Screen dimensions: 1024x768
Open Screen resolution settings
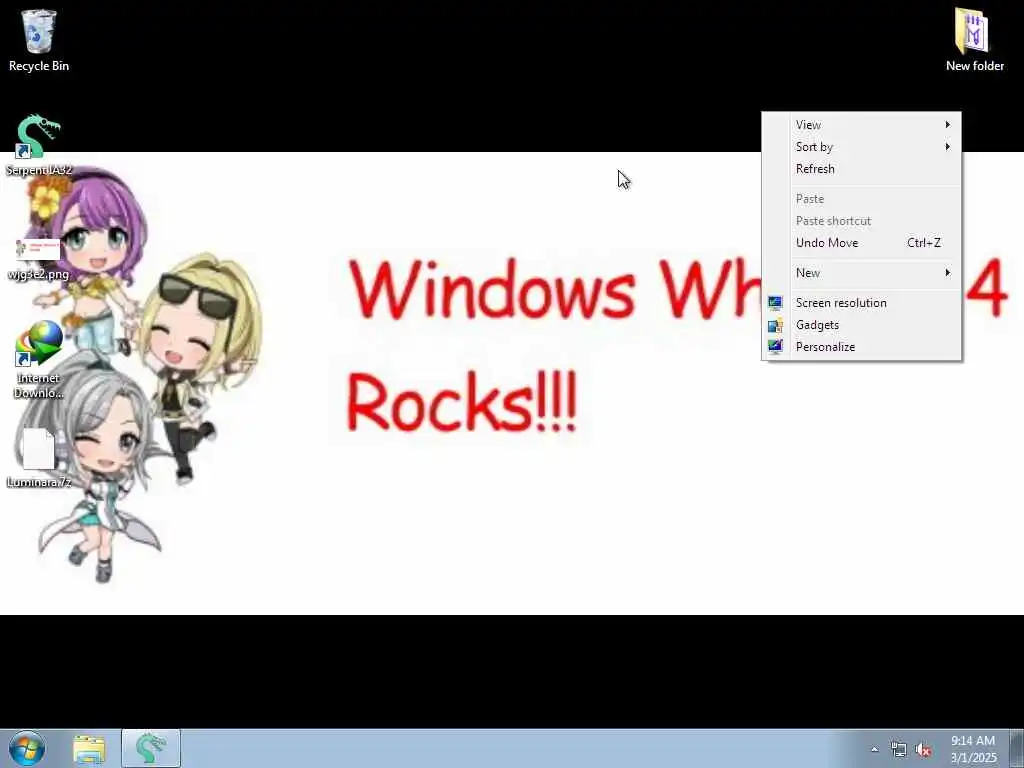click(861, 302)
